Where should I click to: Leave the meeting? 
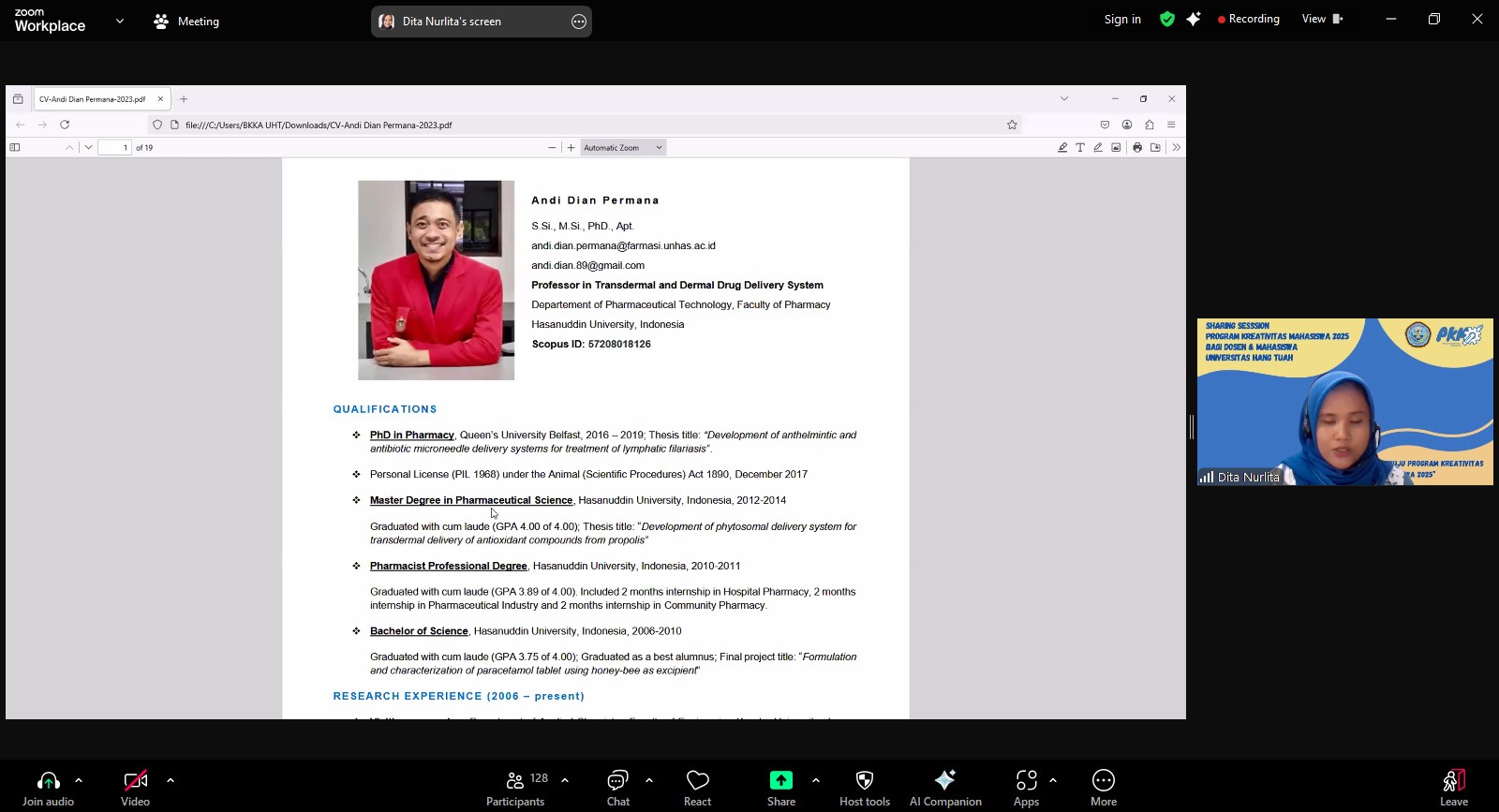click(x=1453, y=781)
